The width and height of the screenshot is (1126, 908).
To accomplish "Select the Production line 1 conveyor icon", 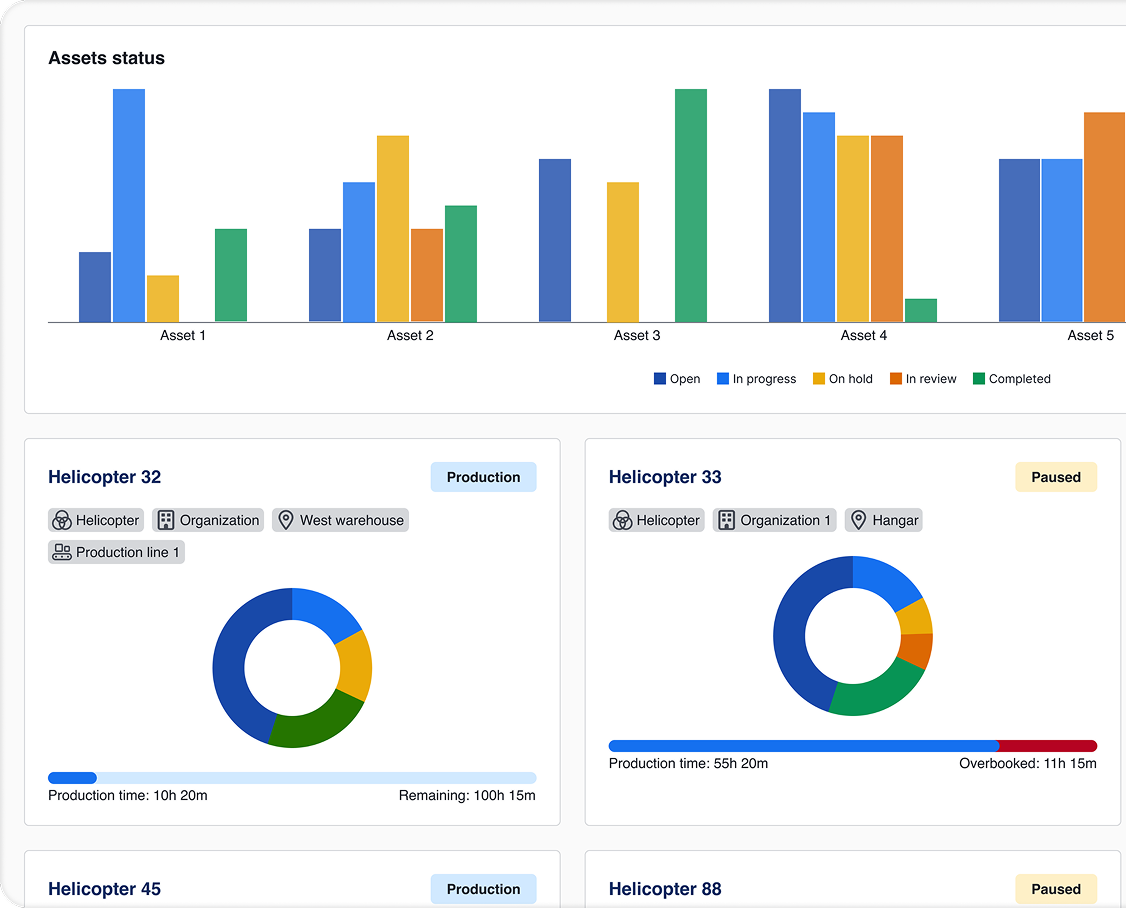I will [61, 552].
